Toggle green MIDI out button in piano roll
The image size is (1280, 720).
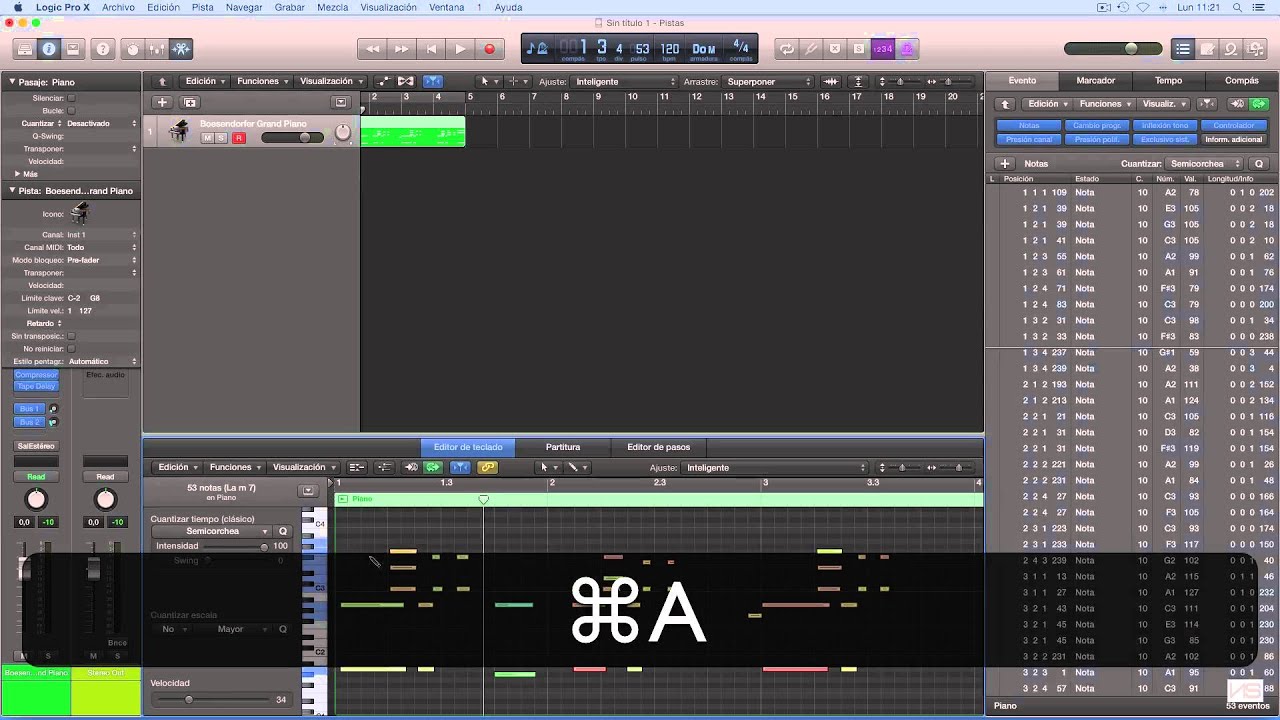coord(433,467)
